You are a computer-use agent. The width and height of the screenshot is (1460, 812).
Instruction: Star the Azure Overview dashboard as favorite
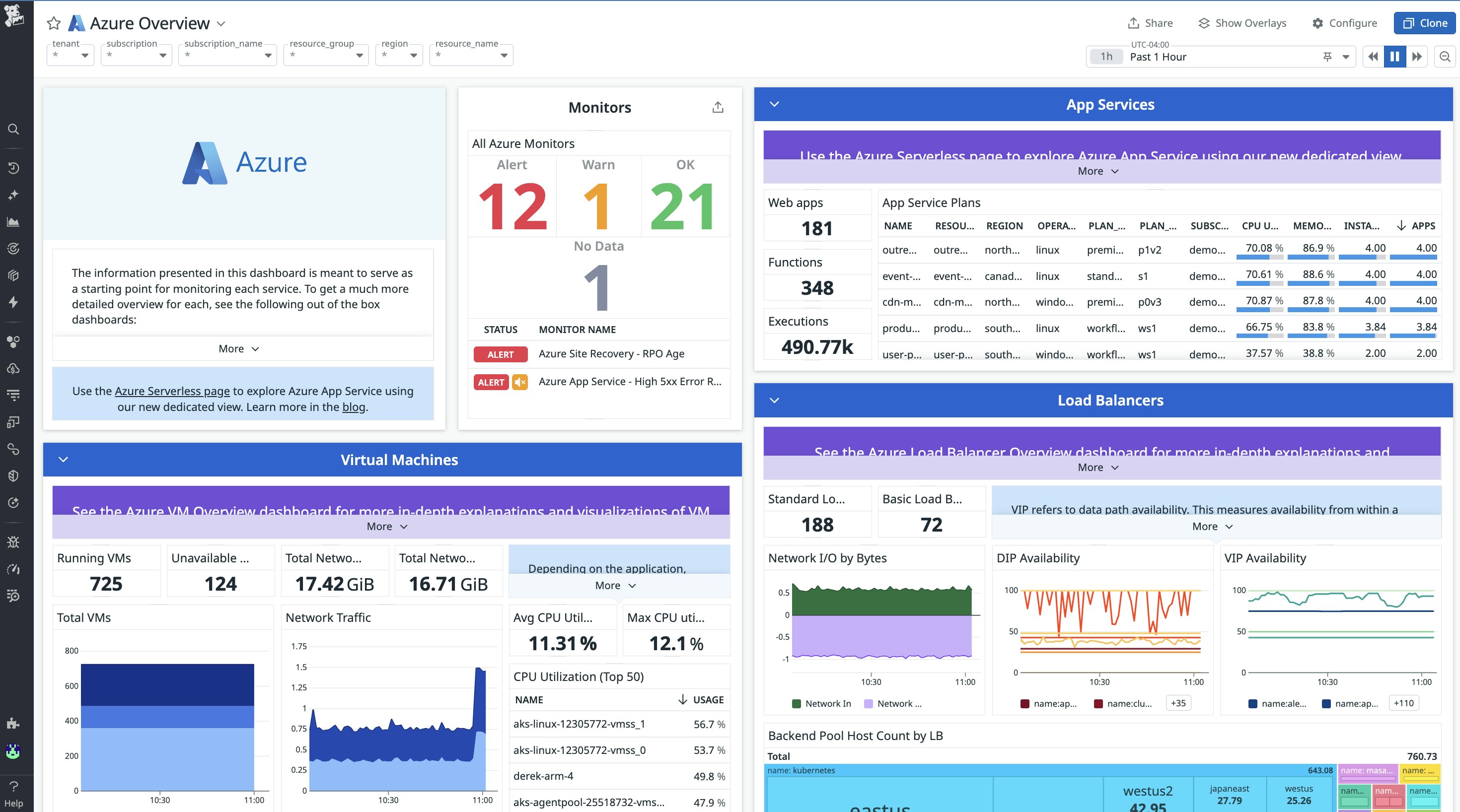click(x=54, y=23)
